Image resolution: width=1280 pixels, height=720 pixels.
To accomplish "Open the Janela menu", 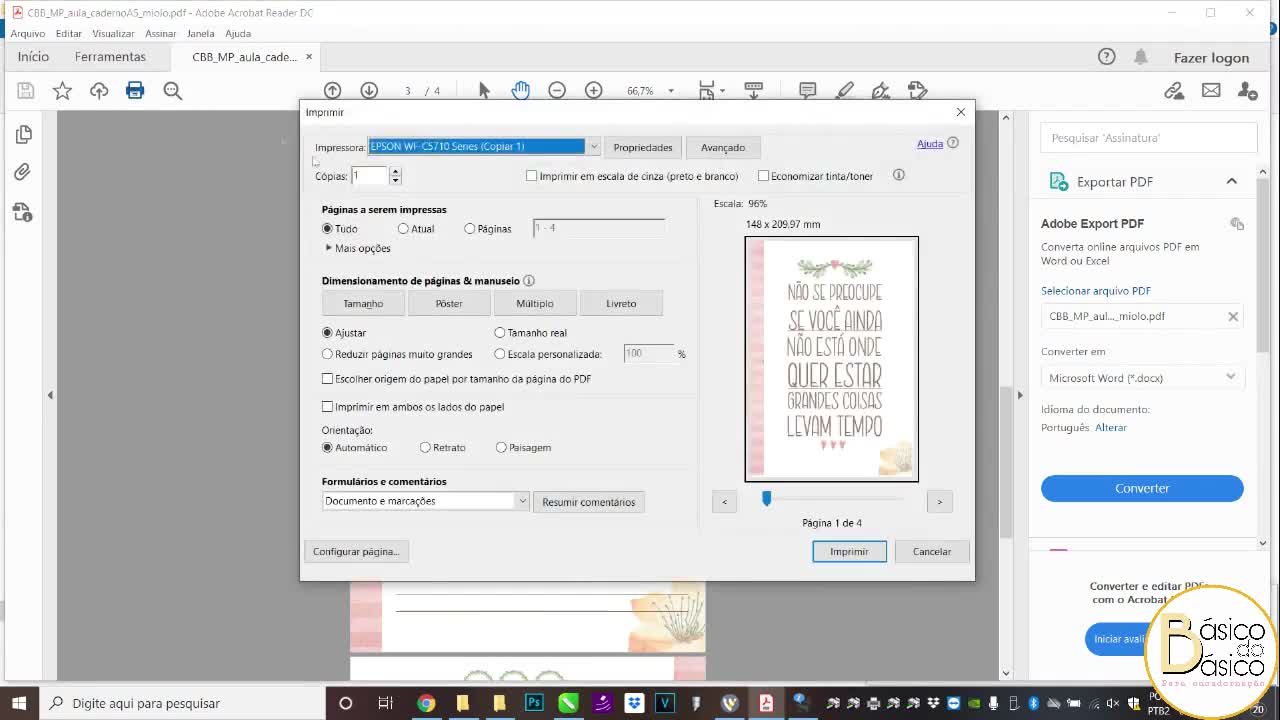I will coord(201,33).
